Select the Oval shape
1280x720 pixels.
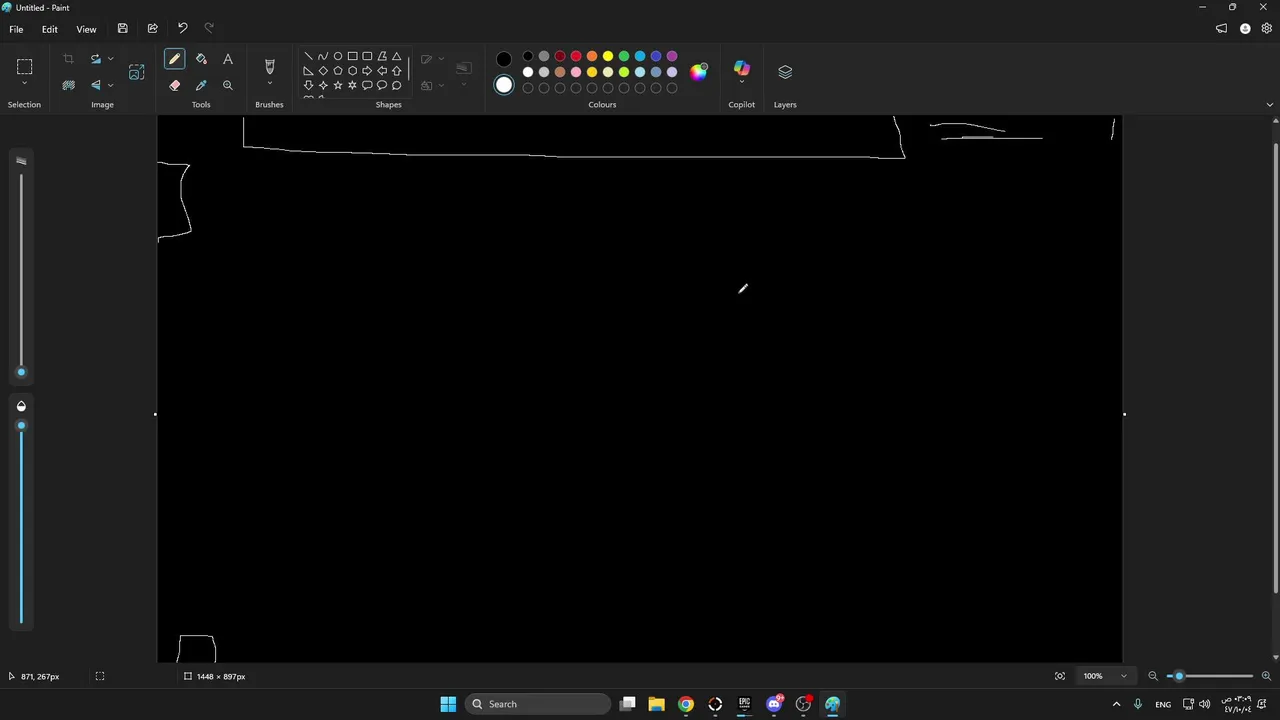(x=338, y=56)
